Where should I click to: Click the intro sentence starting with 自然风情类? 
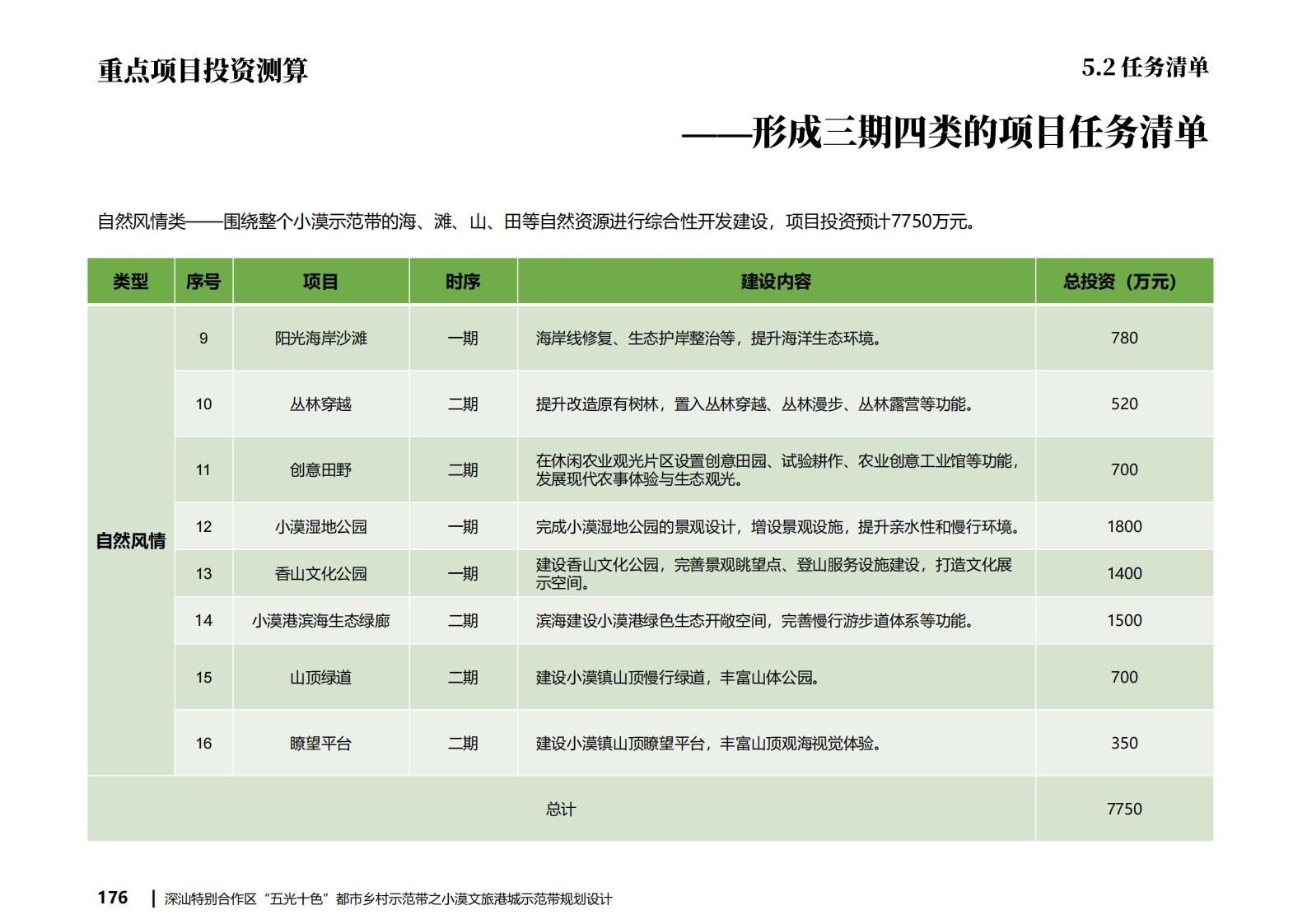pyautogui.click(x=536, y=222)
